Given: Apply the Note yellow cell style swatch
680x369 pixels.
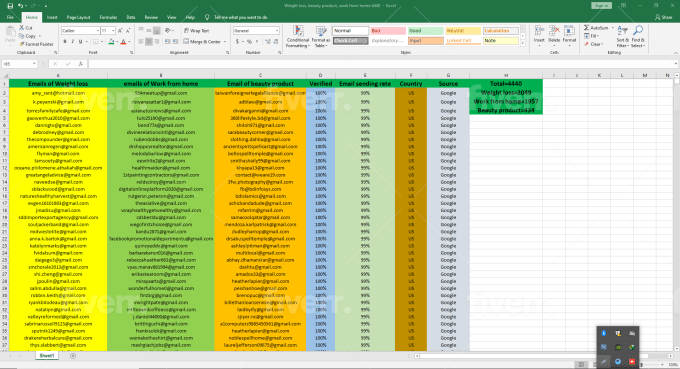Looking at the screenshot, I should pyautogui.click(x=500, y=41).
